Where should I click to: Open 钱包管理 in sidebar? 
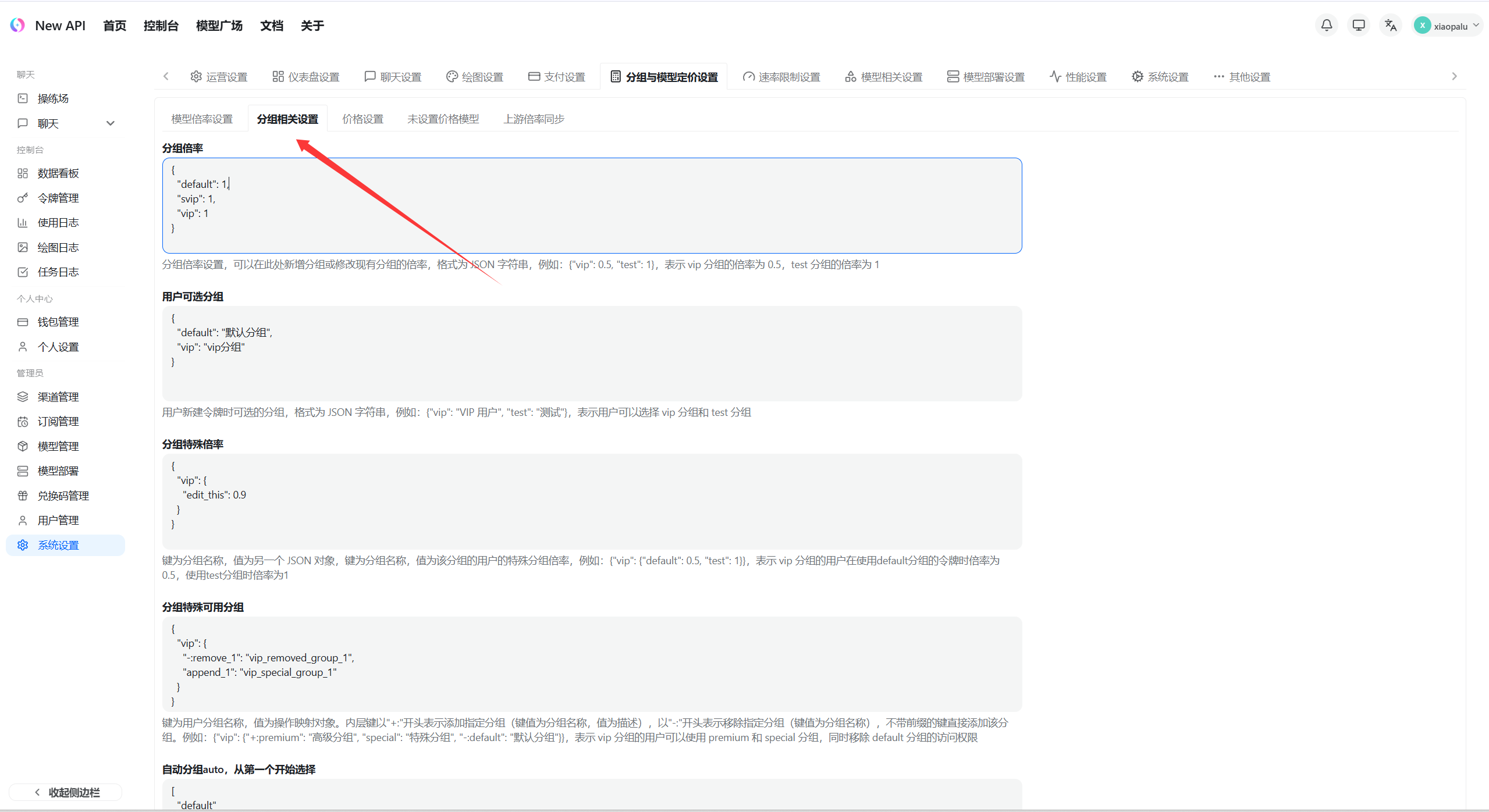[x=58, y=322]
